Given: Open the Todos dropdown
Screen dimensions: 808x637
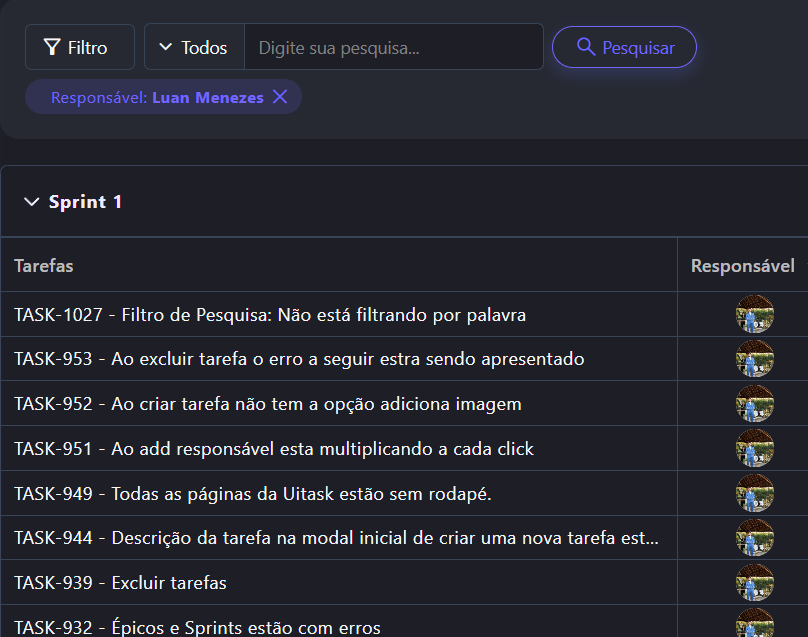Looking at the screenshot, I should point(194,48).
